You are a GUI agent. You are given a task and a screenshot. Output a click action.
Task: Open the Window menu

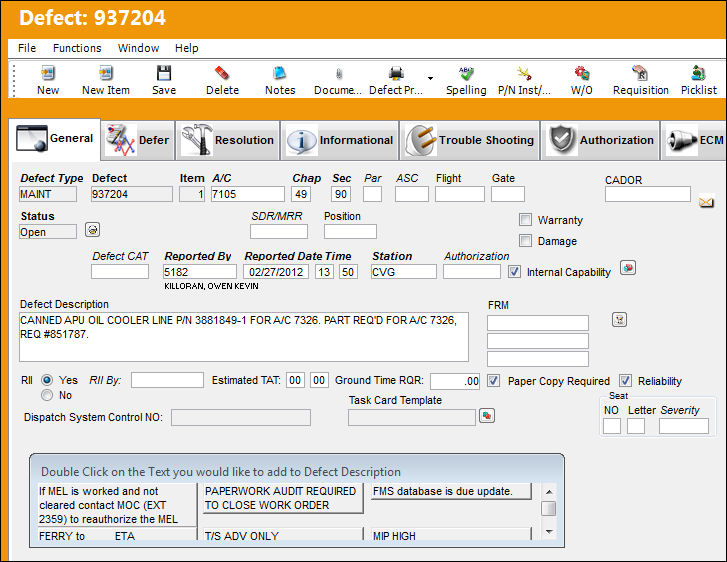(138, 48)
